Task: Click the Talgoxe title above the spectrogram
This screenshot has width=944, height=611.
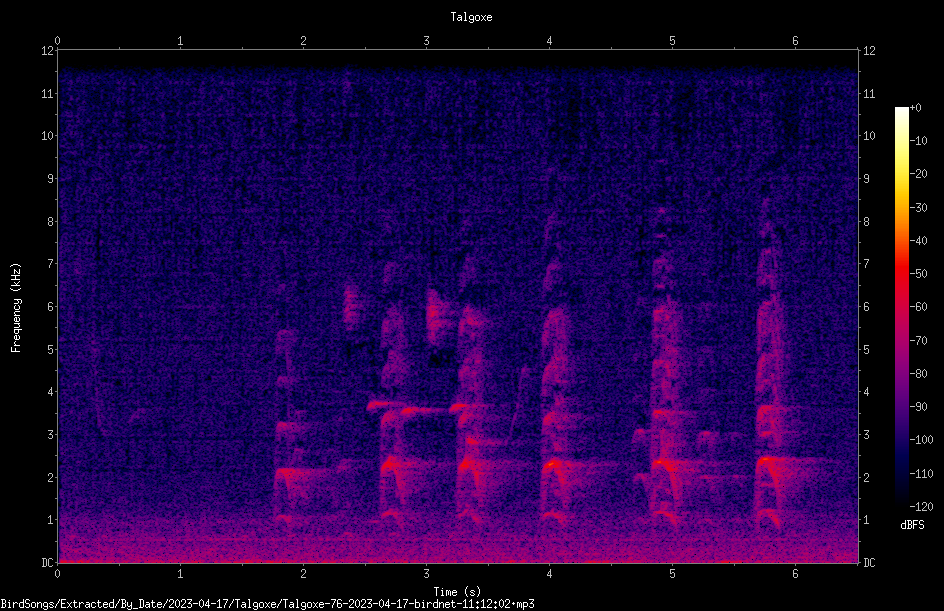Action: [471, 17]
